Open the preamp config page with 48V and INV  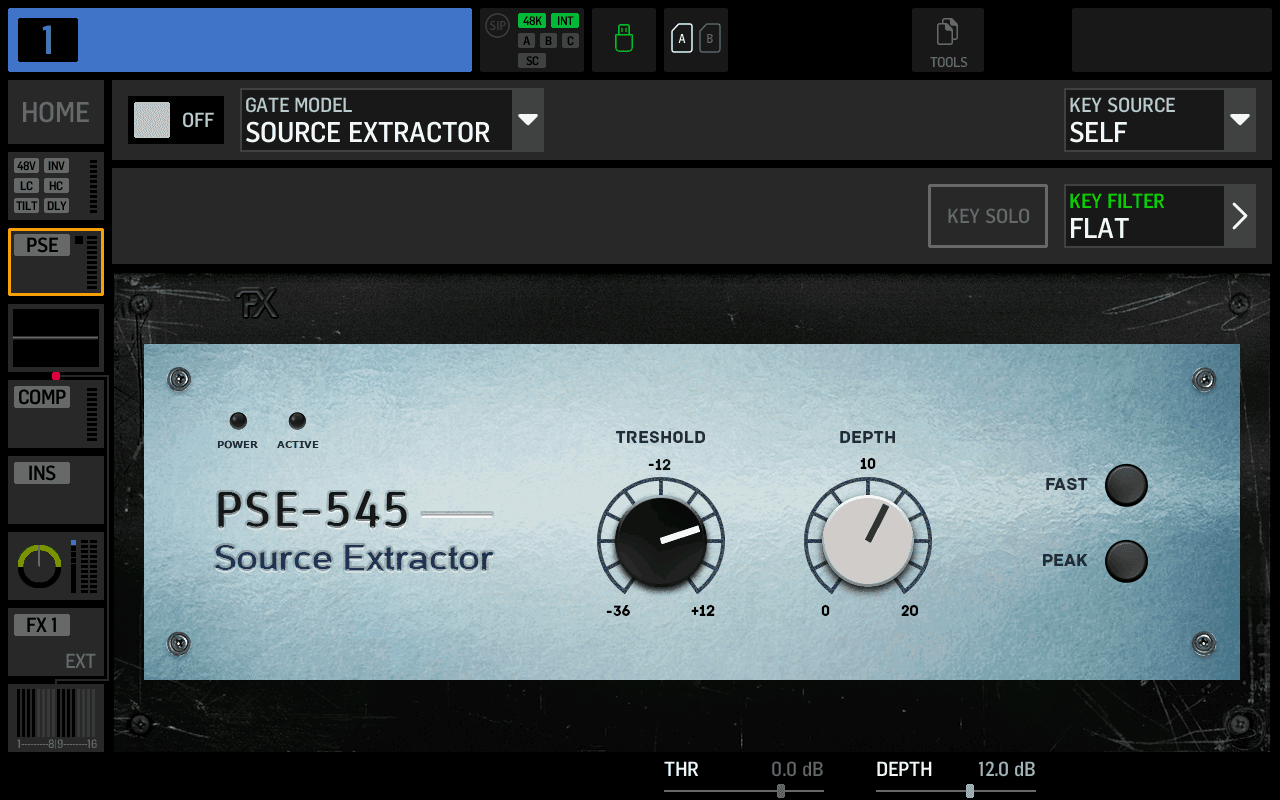click(55, 186)
